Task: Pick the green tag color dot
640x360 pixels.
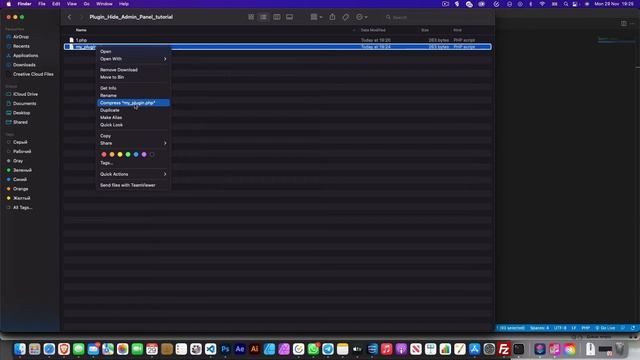Action: tap(128, 154)
